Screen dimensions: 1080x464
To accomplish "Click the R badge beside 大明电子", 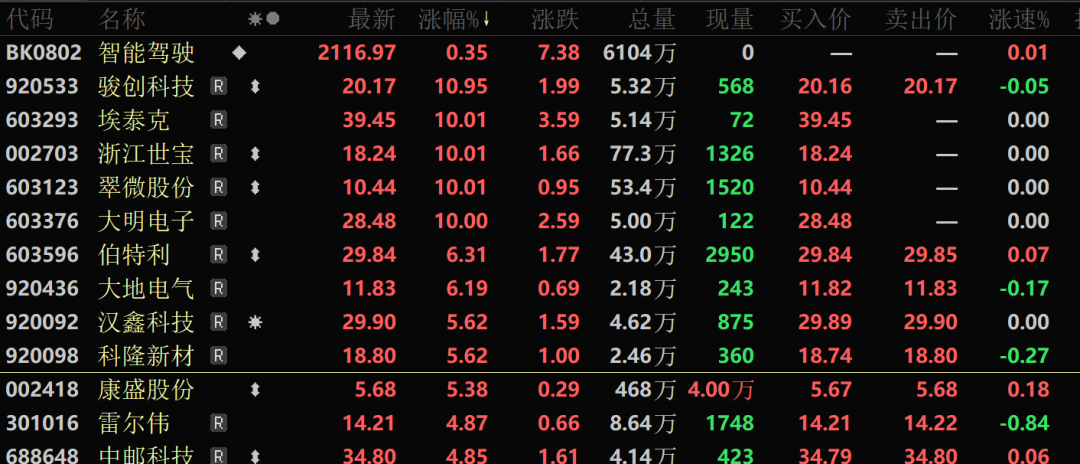I will point(218,221).
